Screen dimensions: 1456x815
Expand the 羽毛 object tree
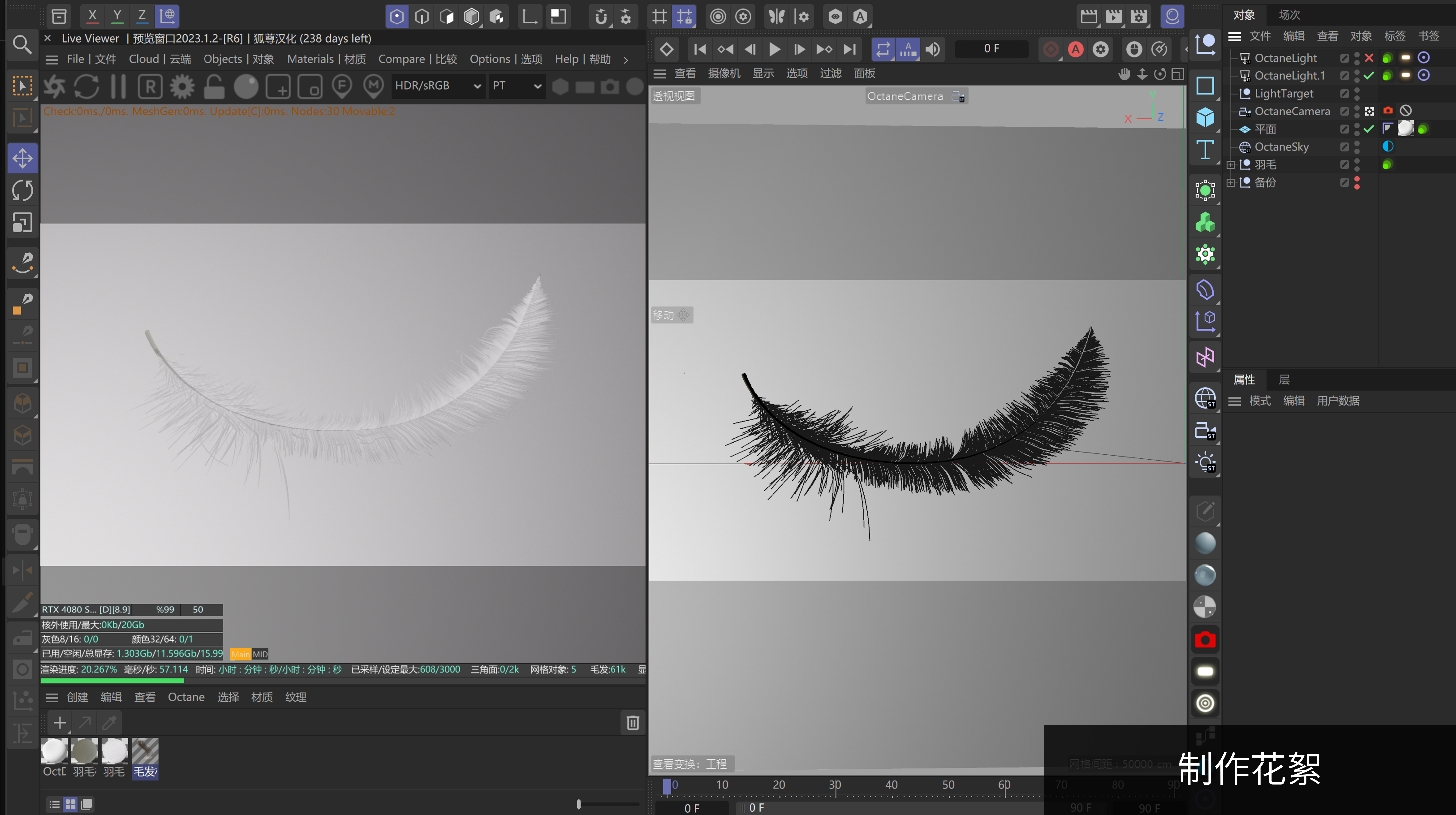tap(1230, 165)
